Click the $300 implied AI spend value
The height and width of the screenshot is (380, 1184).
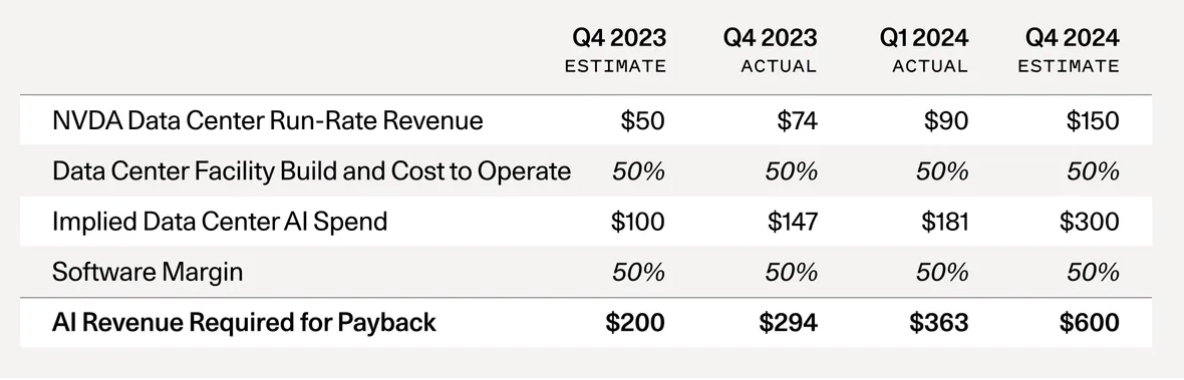[1090, 221]
